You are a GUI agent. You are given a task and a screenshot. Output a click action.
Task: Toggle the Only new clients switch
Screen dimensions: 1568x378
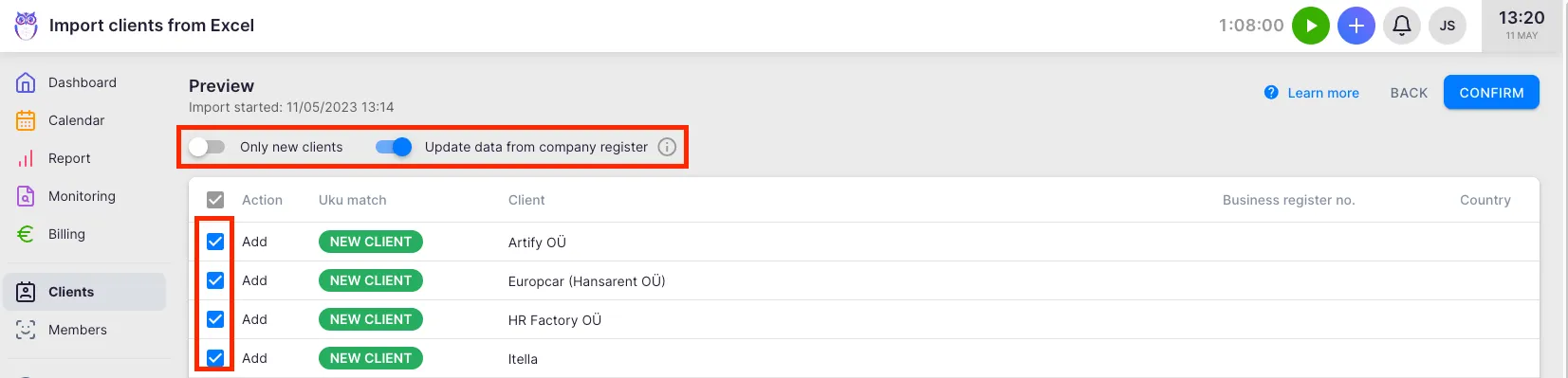[x=207, y=147]
